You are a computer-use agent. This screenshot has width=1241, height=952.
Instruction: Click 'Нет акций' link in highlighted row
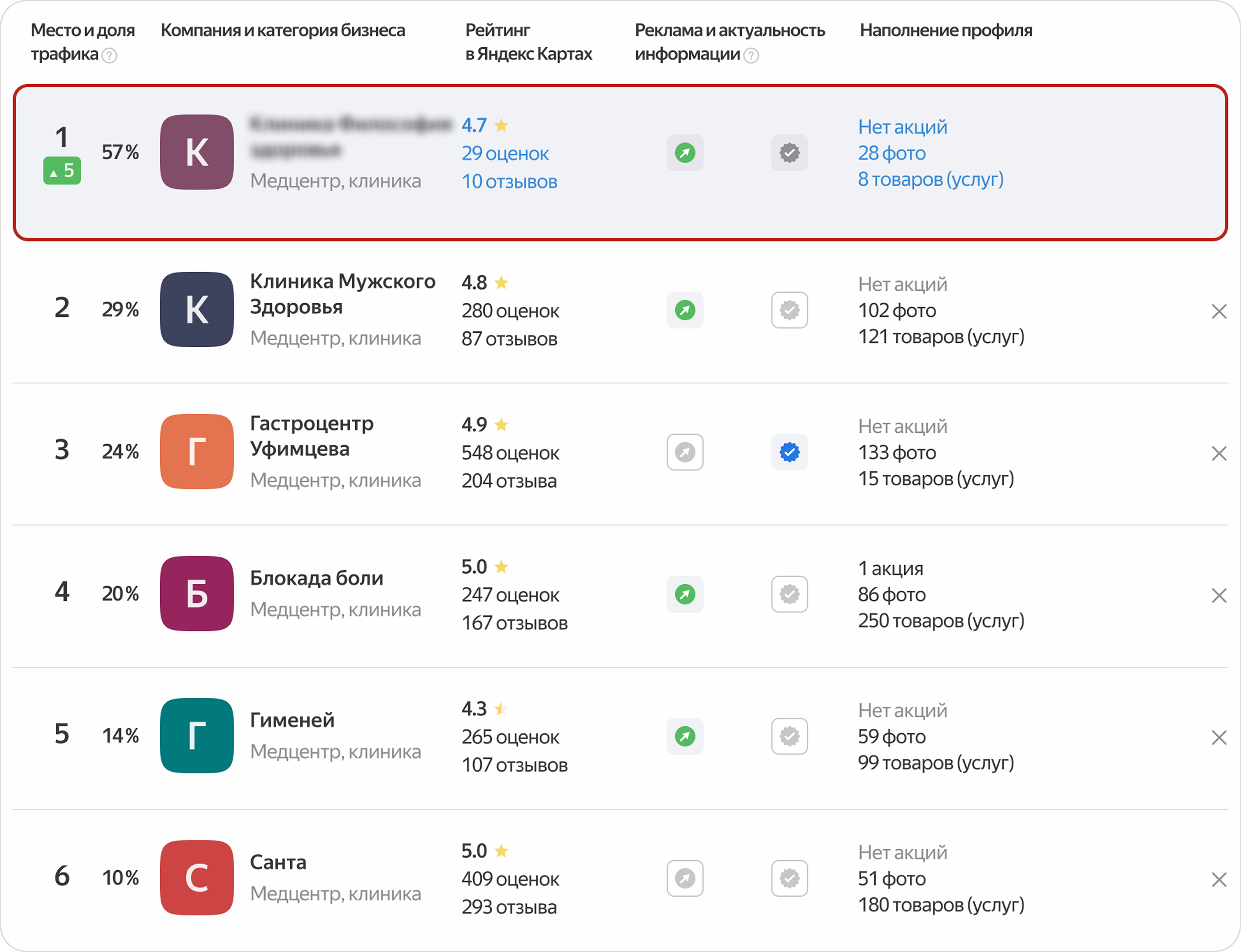tap(902, 127)
